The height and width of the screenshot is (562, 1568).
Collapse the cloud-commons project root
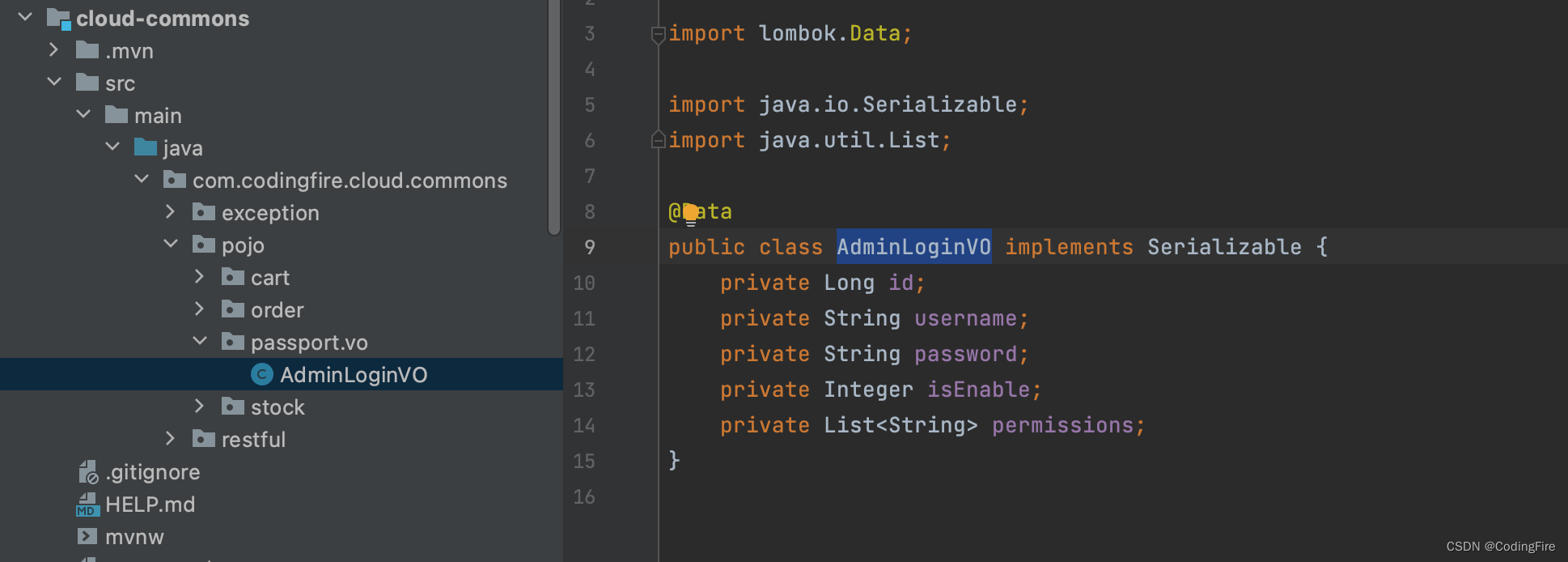(x=25, y=17)
